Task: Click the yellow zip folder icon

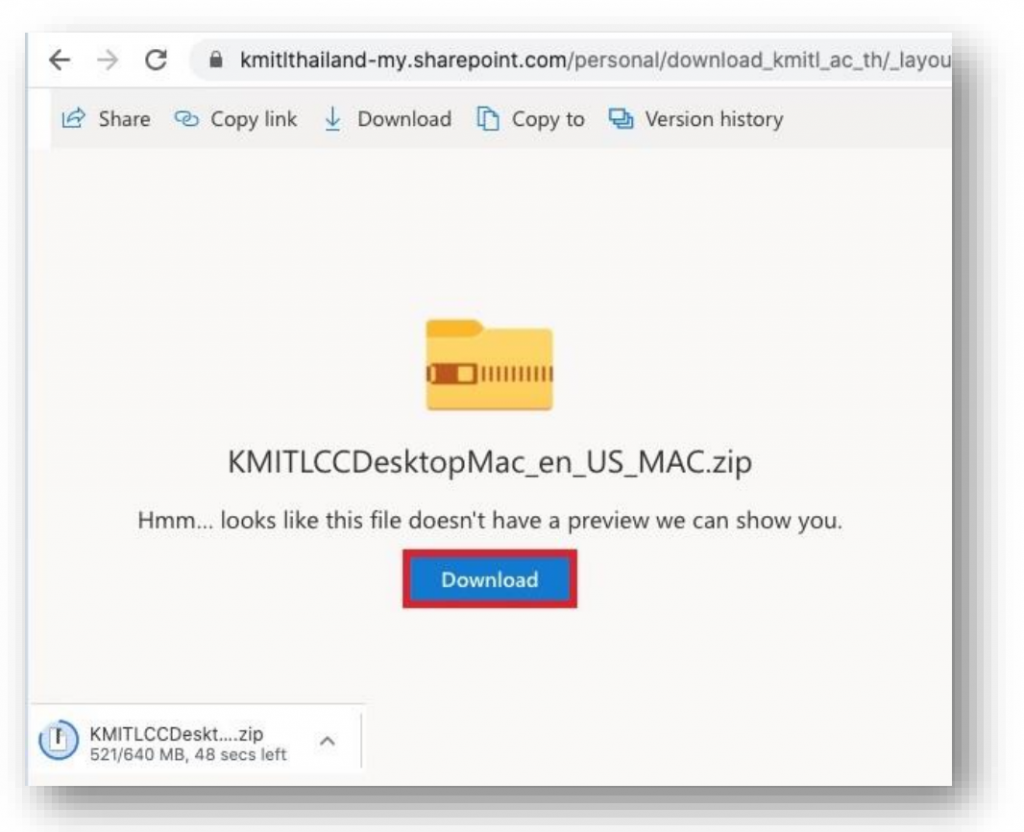Action: [489, 365]
